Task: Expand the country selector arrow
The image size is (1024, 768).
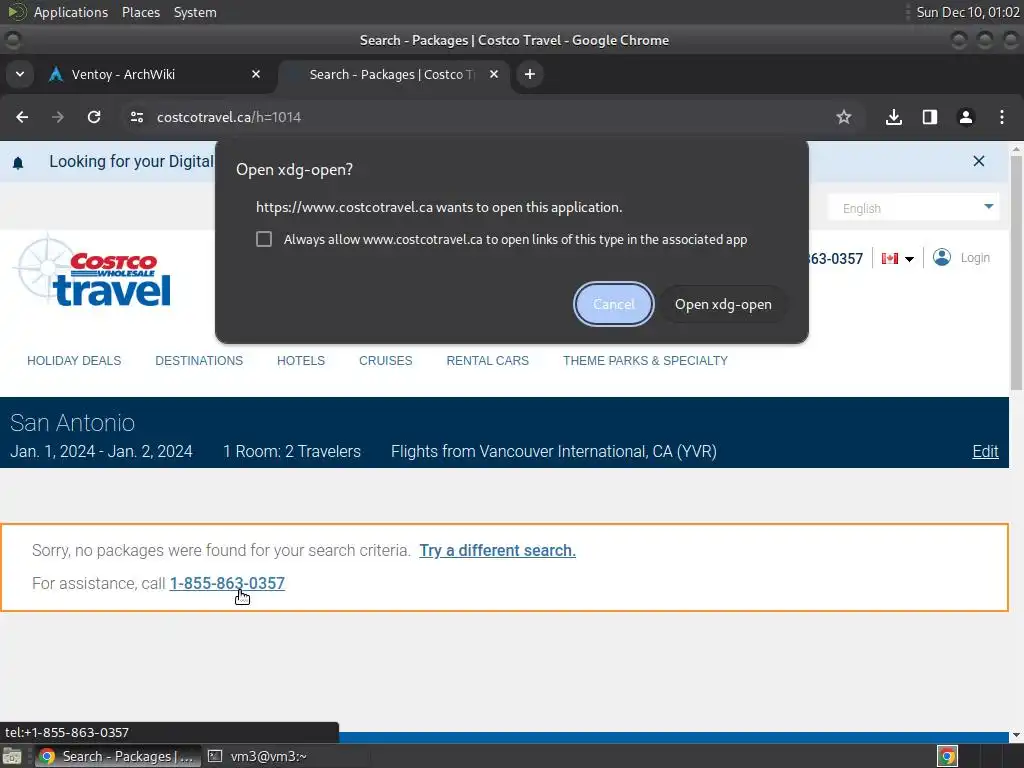Action: (x=909, y=259)
